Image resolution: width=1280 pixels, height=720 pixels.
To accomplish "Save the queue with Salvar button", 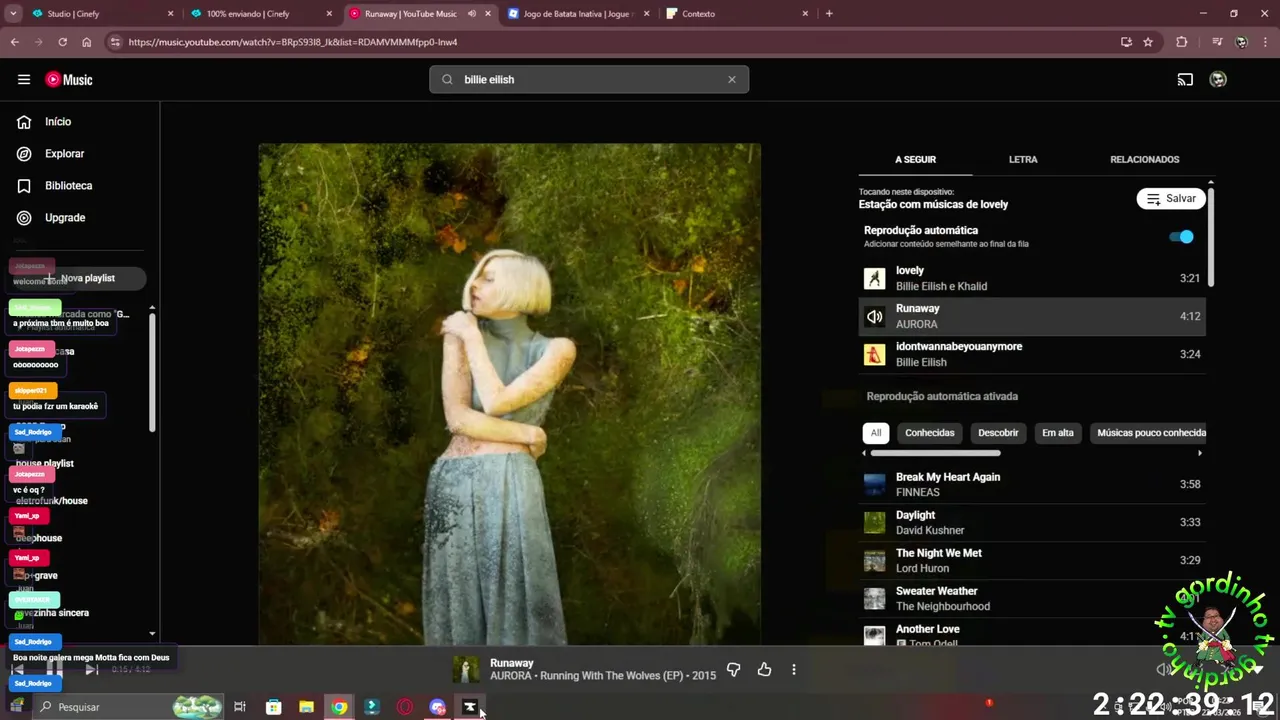I will (1171, 199).
